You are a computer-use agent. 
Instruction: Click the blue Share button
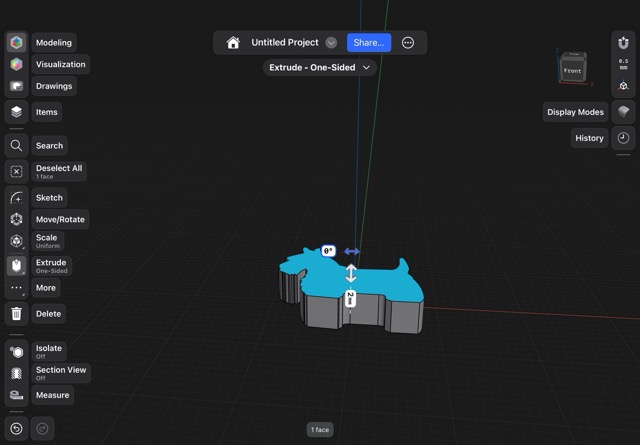[x=369, y=42]
